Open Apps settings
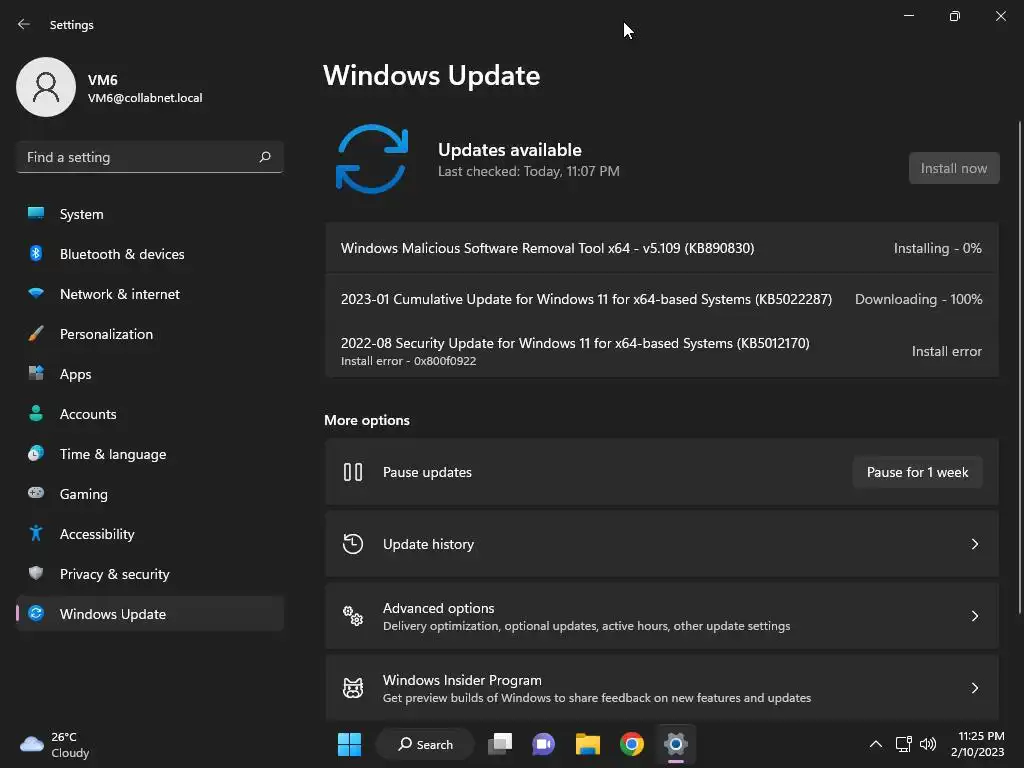 (x=150, y=374)
